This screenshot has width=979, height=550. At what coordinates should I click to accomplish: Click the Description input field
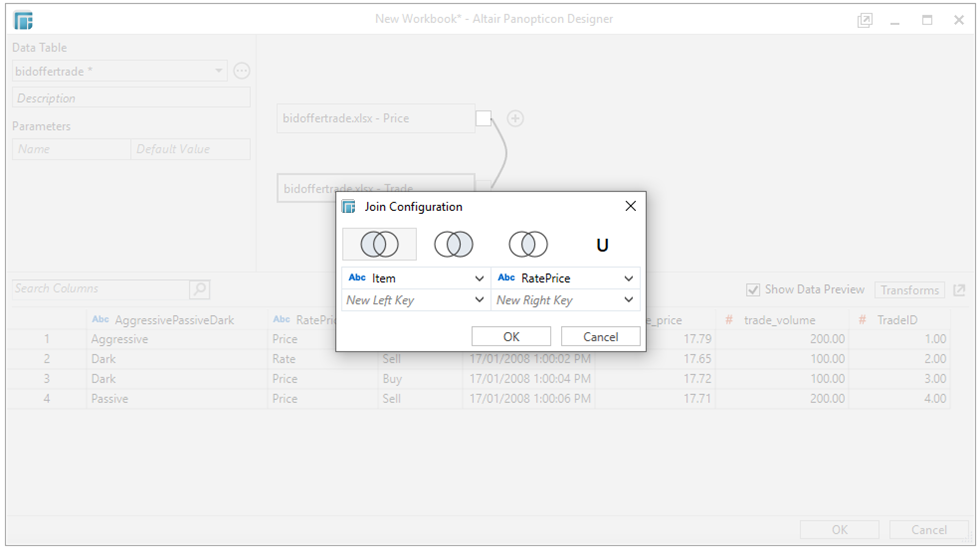[x=131, y=98]
